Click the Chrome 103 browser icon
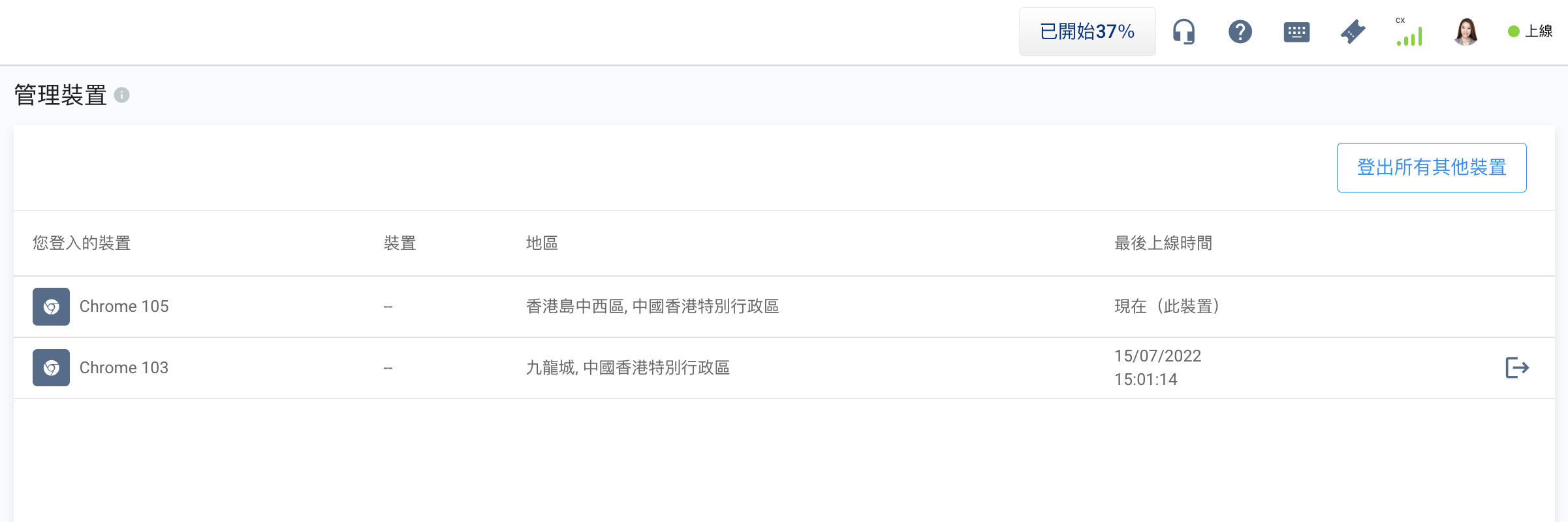The width and height of the screenshot is (1568, 522). click(x=51, y=368)
